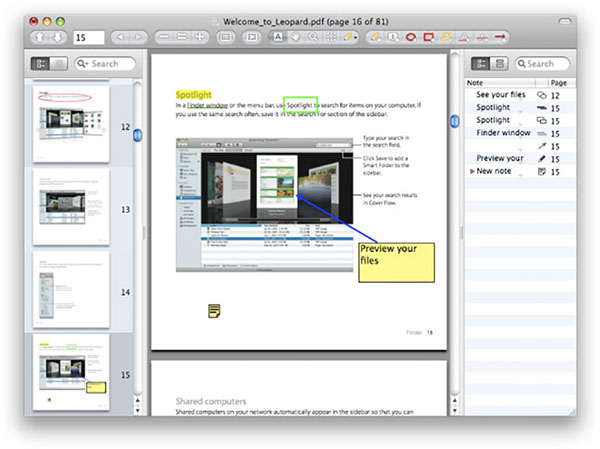Zoom out with the minus button
600x449 pixels.
[164, 37]
